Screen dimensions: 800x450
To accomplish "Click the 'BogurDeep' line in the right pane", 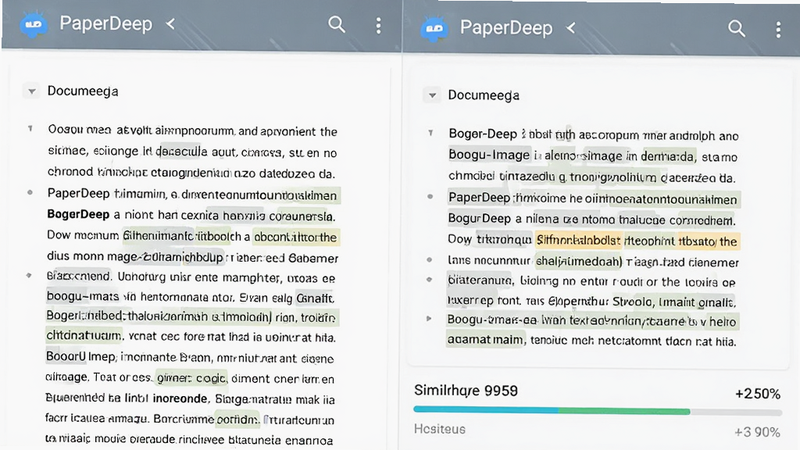I will tap(591, 219).
